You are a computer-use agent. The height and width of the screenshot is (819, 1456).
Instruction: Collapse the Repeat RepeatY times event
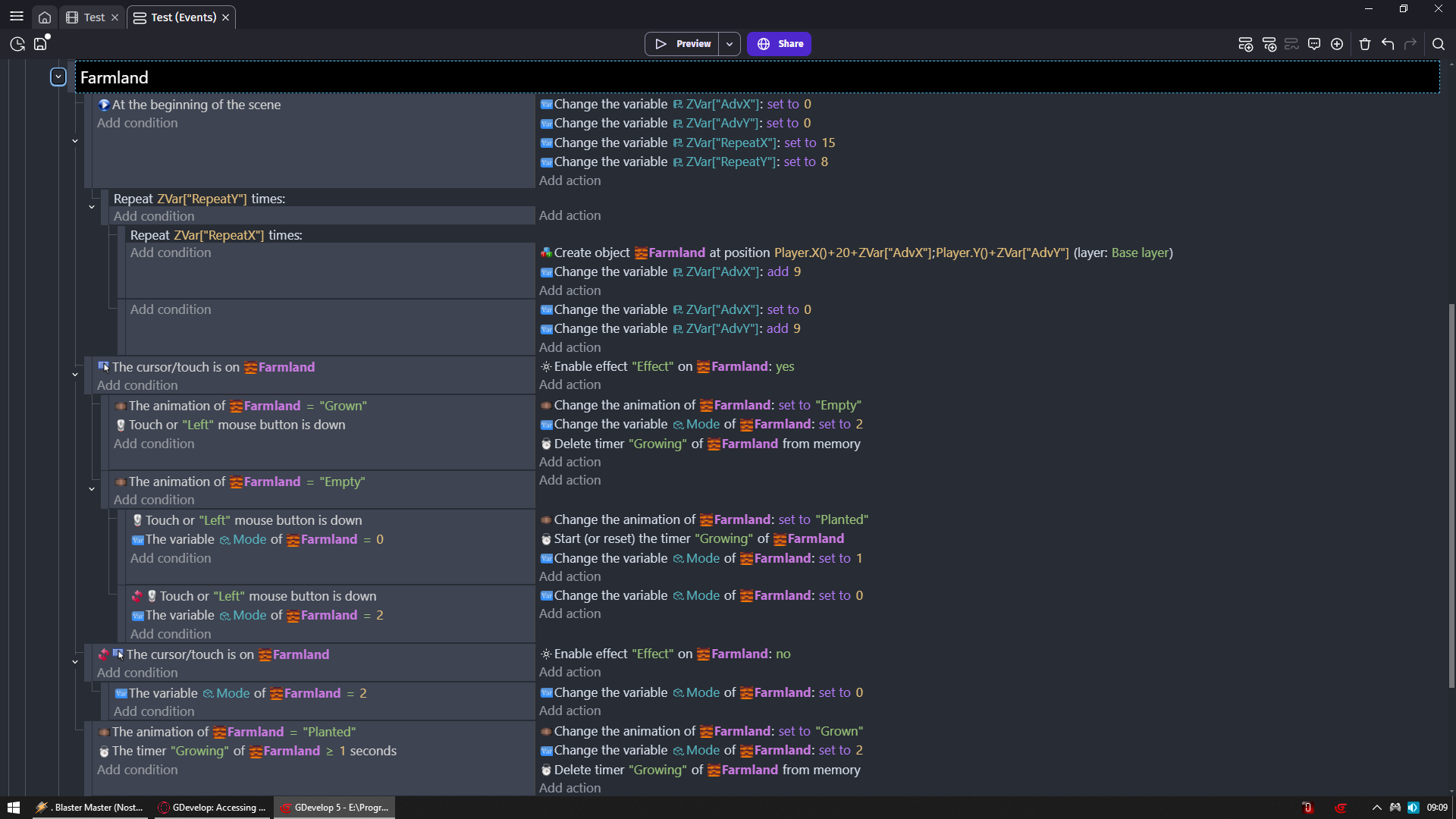pyautogui.click(x=92, y=207)
